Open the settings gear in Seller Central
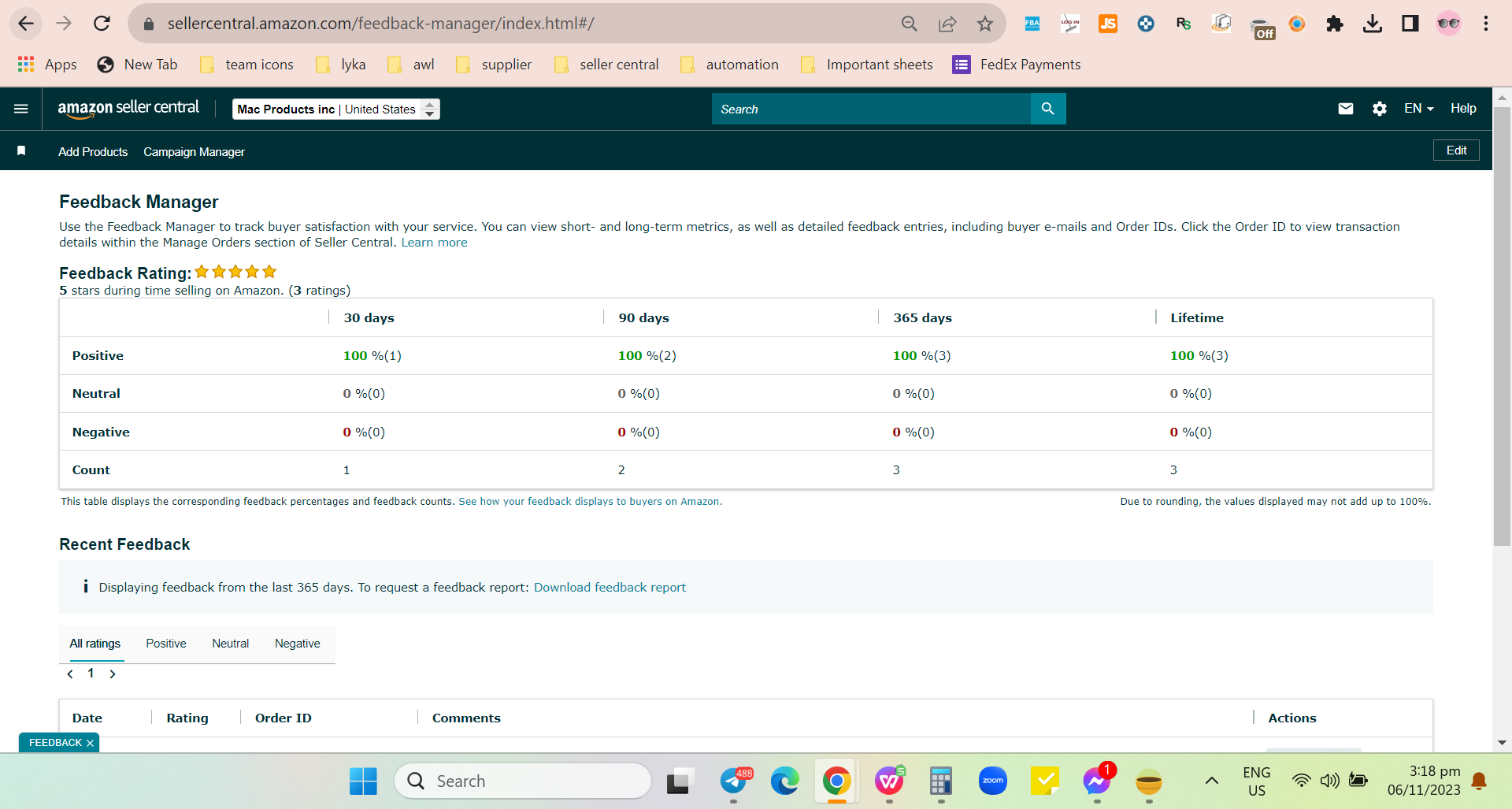Screen dimensions: 1512x809 coord(1380,109)
